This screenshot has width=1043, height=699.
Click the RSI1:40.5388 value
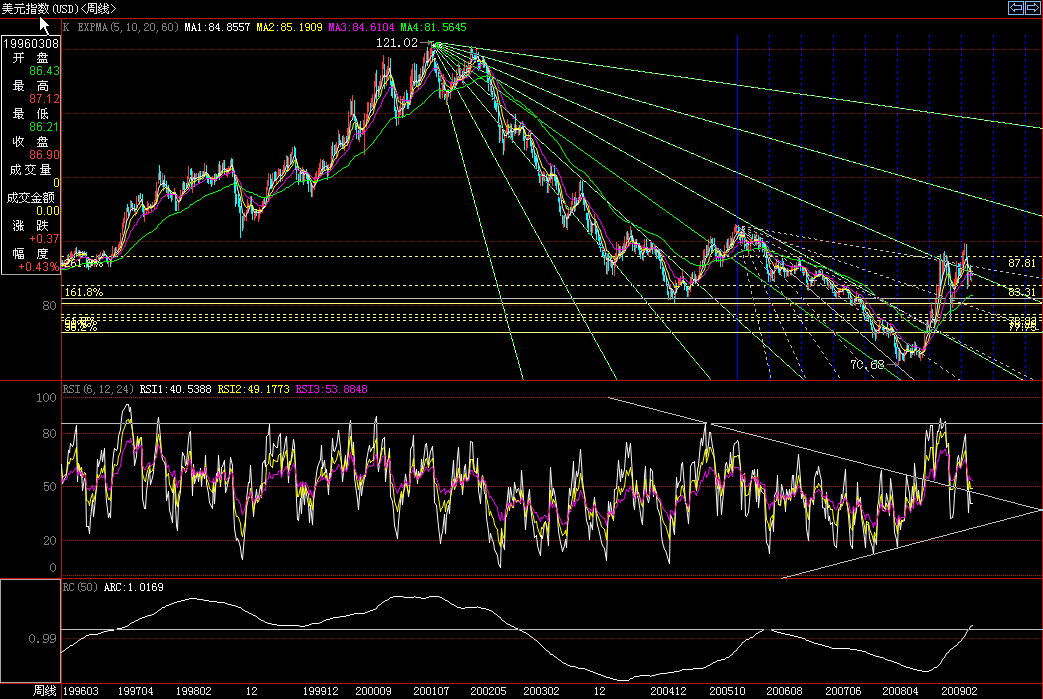point(176,389)
